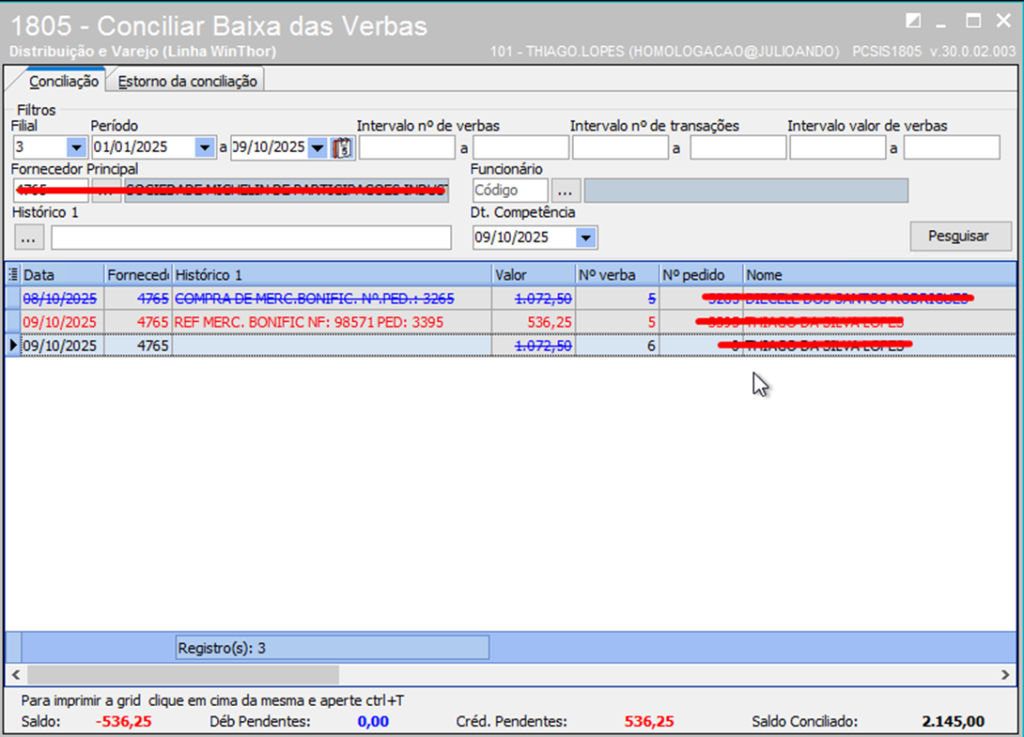Open the Histórico 1 lookup ellipsis button
Screen dimensions: 1024x737
pyautogui.click(x=29, y=237)
